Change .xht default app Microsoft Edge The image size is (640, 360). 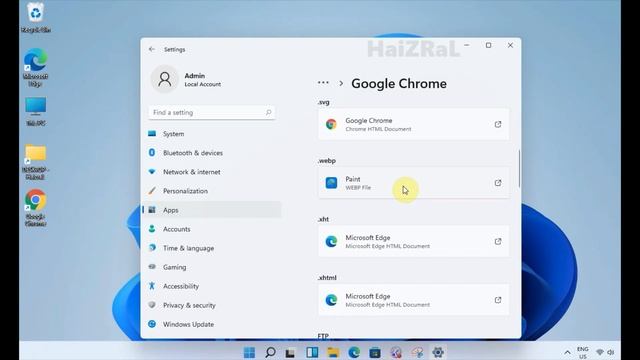click(413, 242)
